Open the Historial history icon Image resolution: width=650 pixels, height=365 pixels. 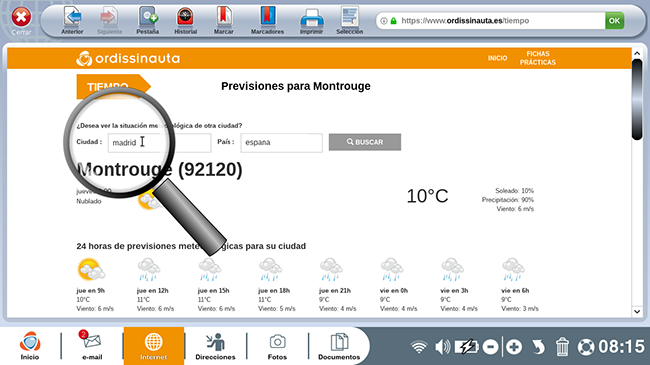(x=185, y=17)
